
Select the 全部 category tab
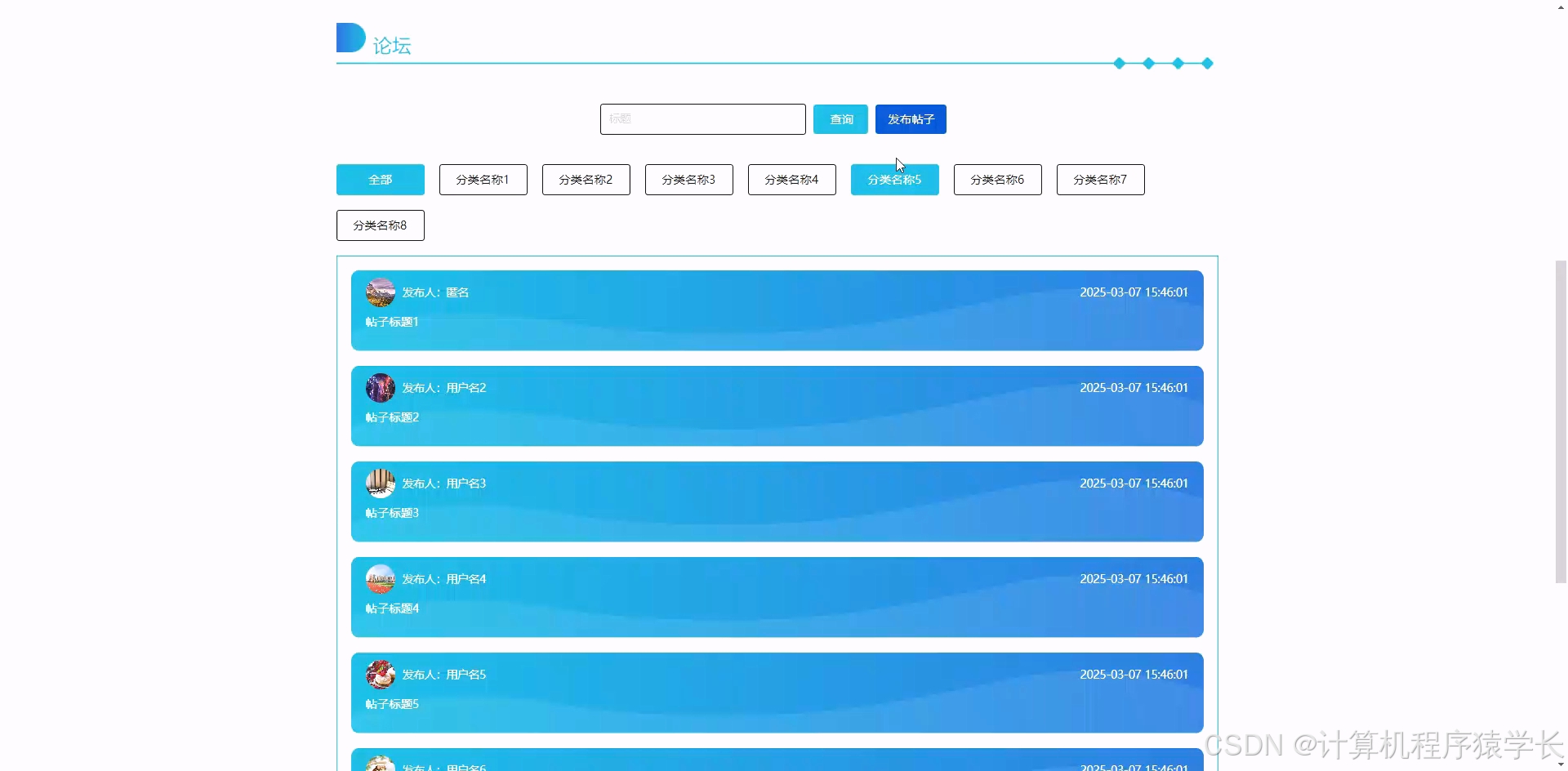click(381, 180)
